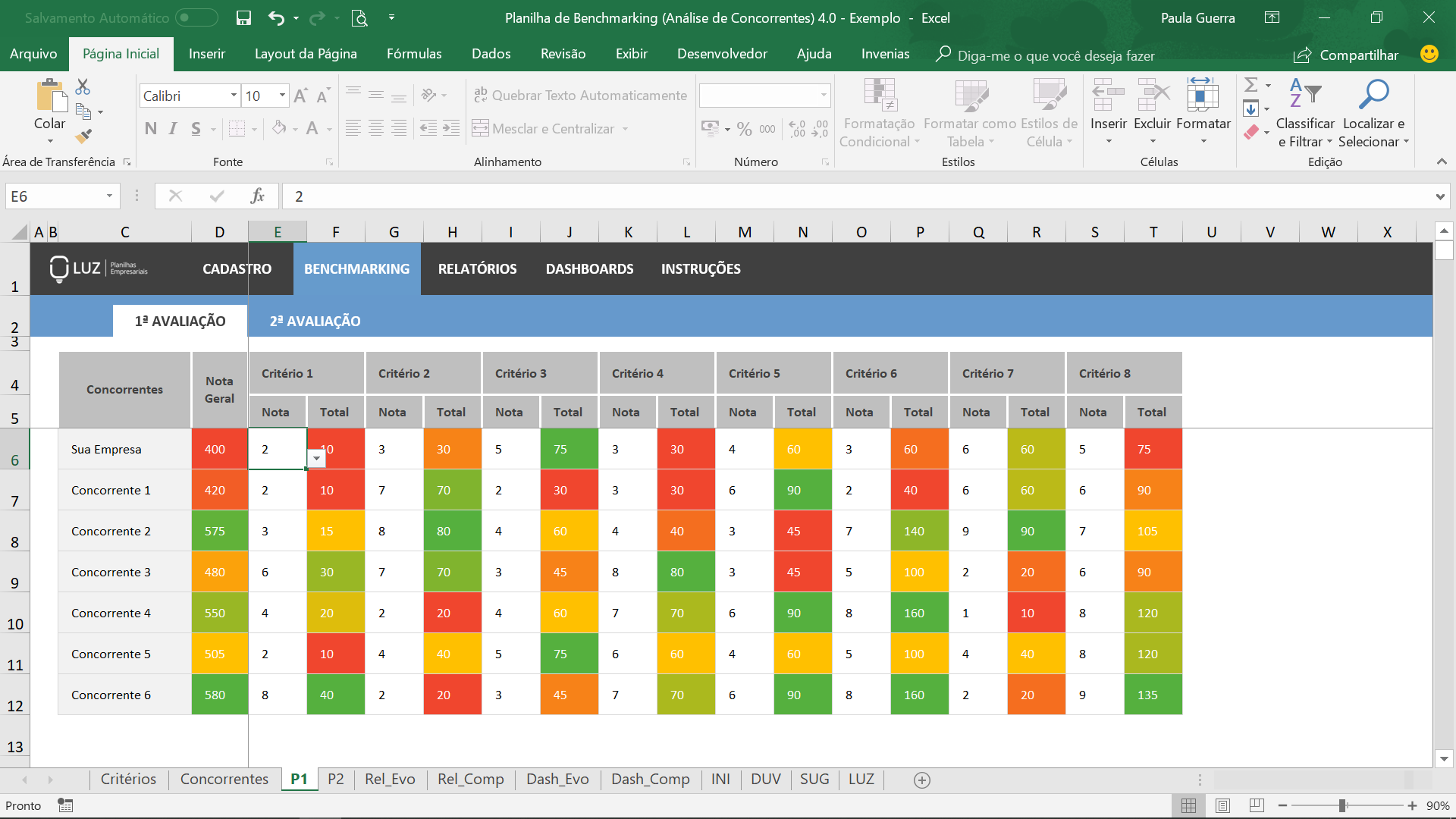The height and width of the screenshot is (819, 1456).
Task: Open the font size dropdown showing 10
Action: click(x=282, y=96)
